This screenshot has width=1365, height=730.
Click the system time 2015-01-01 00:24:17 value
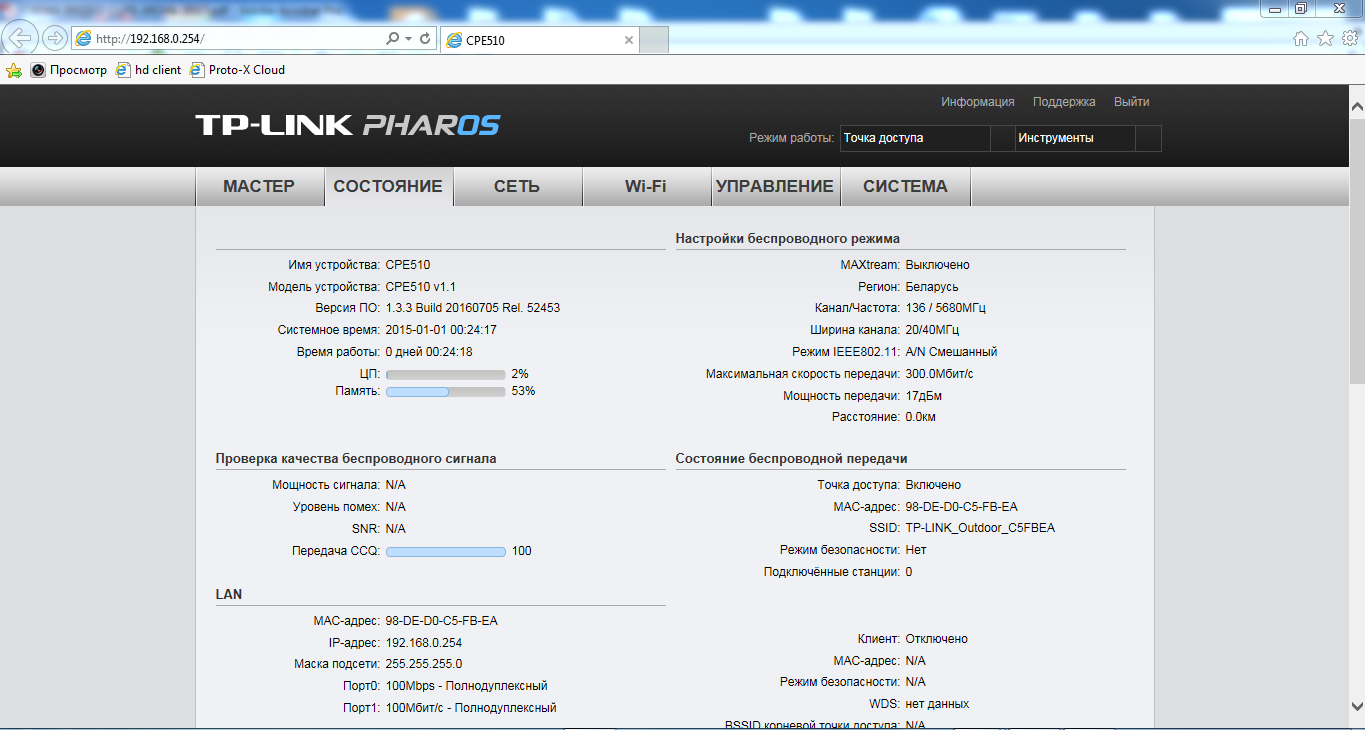441,330
